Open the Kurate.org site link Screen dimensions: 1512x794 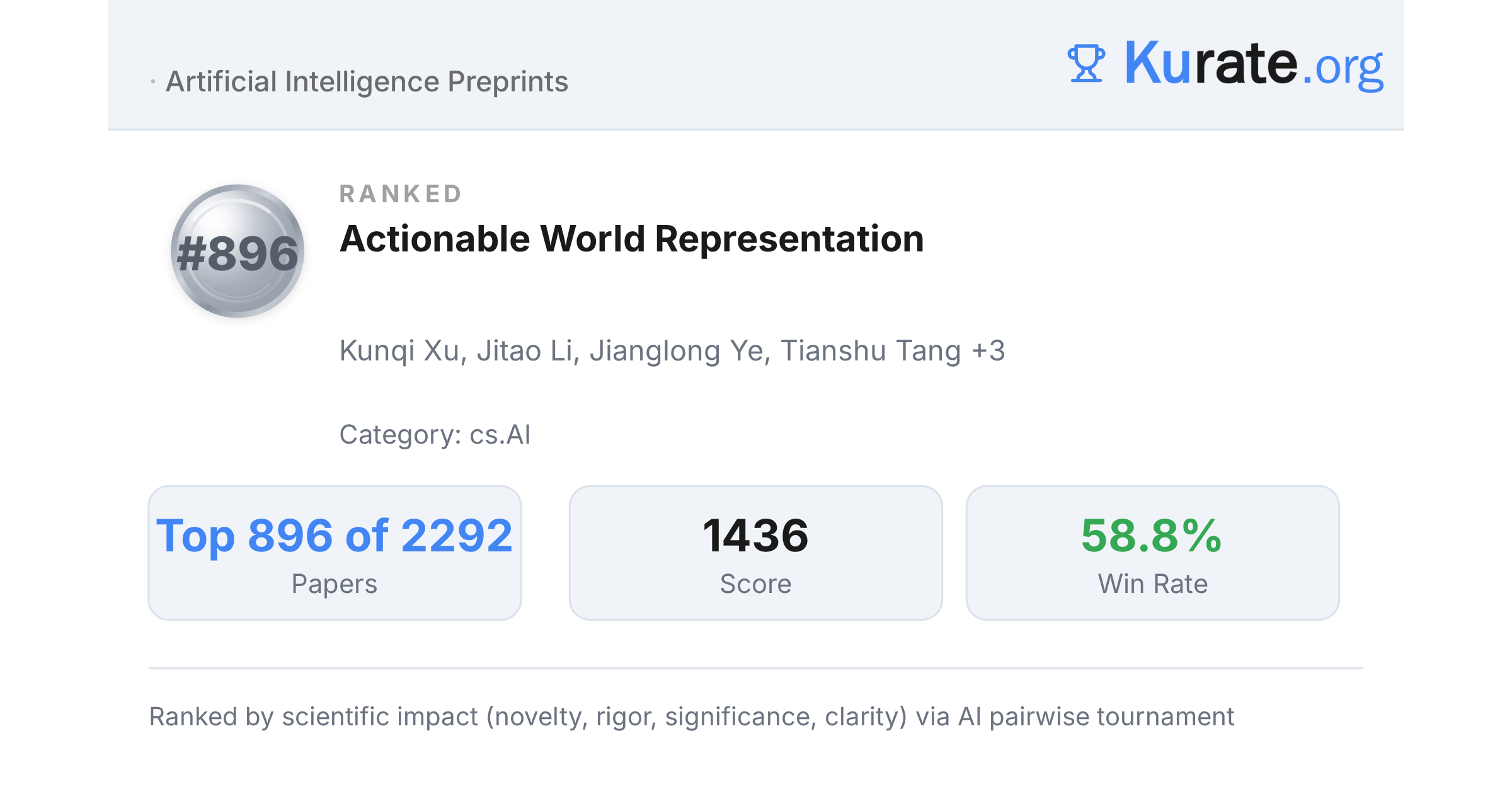point(1254,64)
